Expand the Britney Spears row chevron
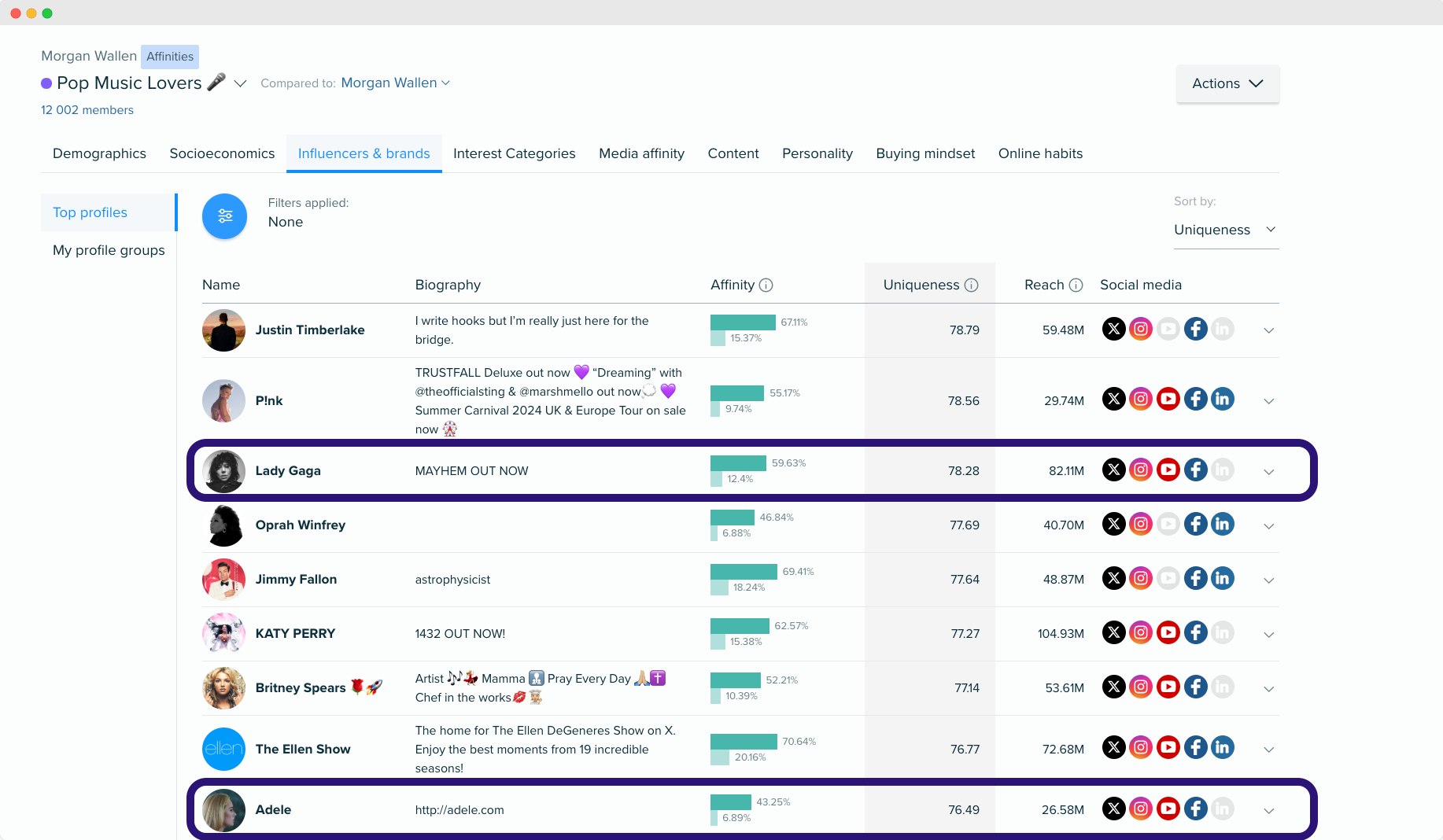This screenshot has width=1443, height=840. [1268, 689]
